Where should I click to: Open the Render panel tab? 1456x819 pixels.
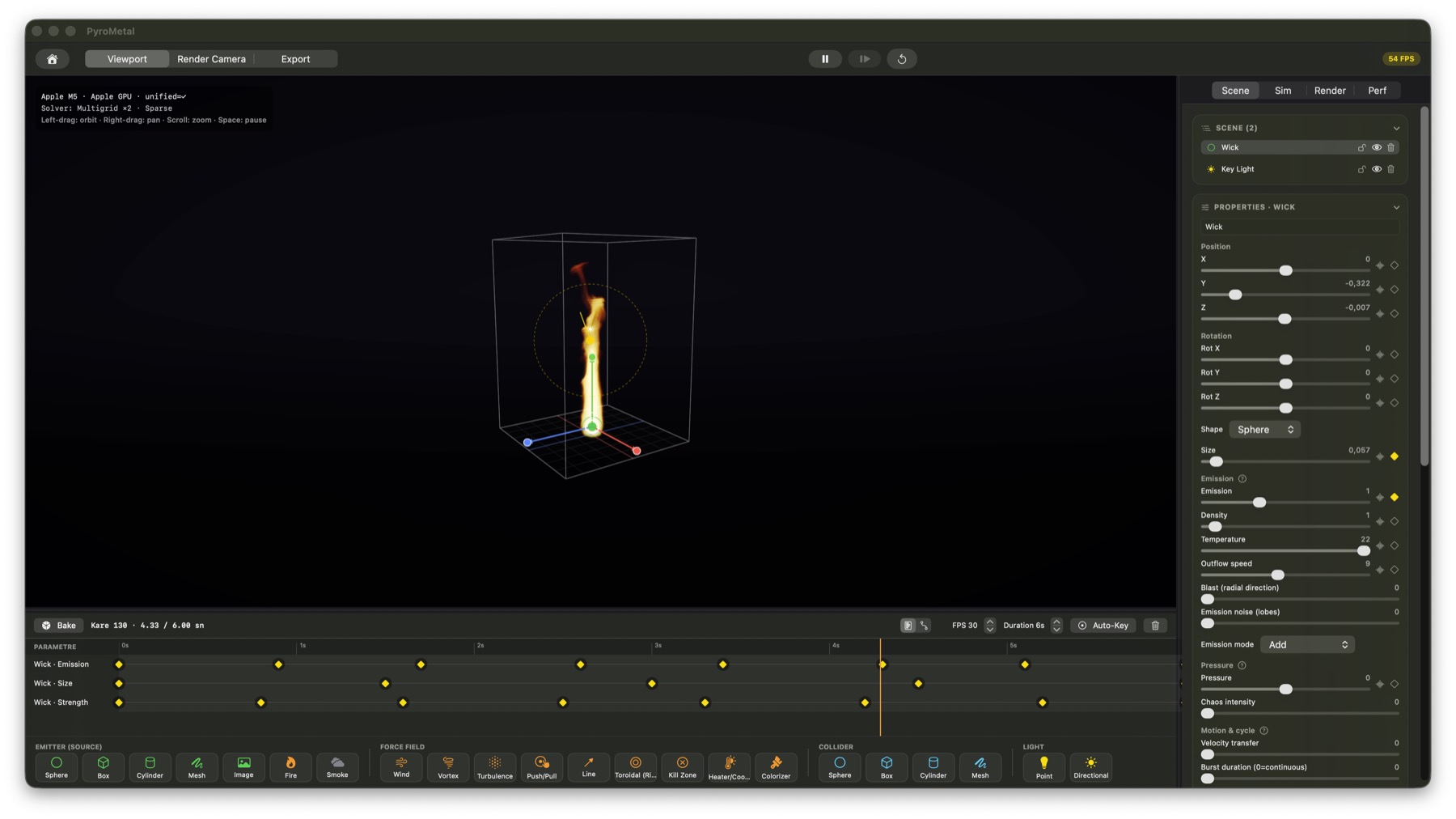pyautogui.click(x=1330, y=91)
